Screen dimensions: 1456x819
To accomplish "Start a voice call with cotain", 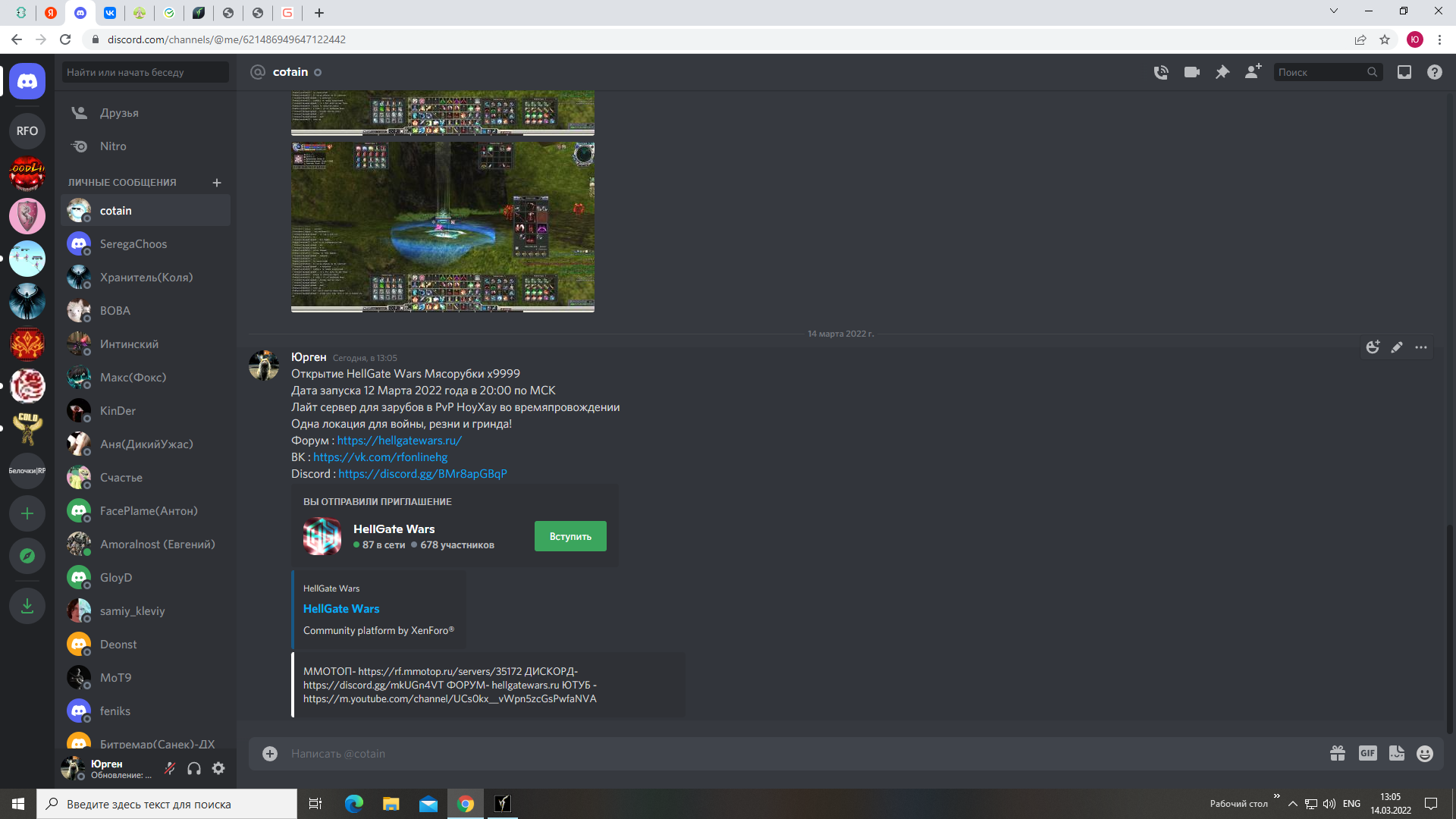I will pyautogui.click(x=1161, y=72).
